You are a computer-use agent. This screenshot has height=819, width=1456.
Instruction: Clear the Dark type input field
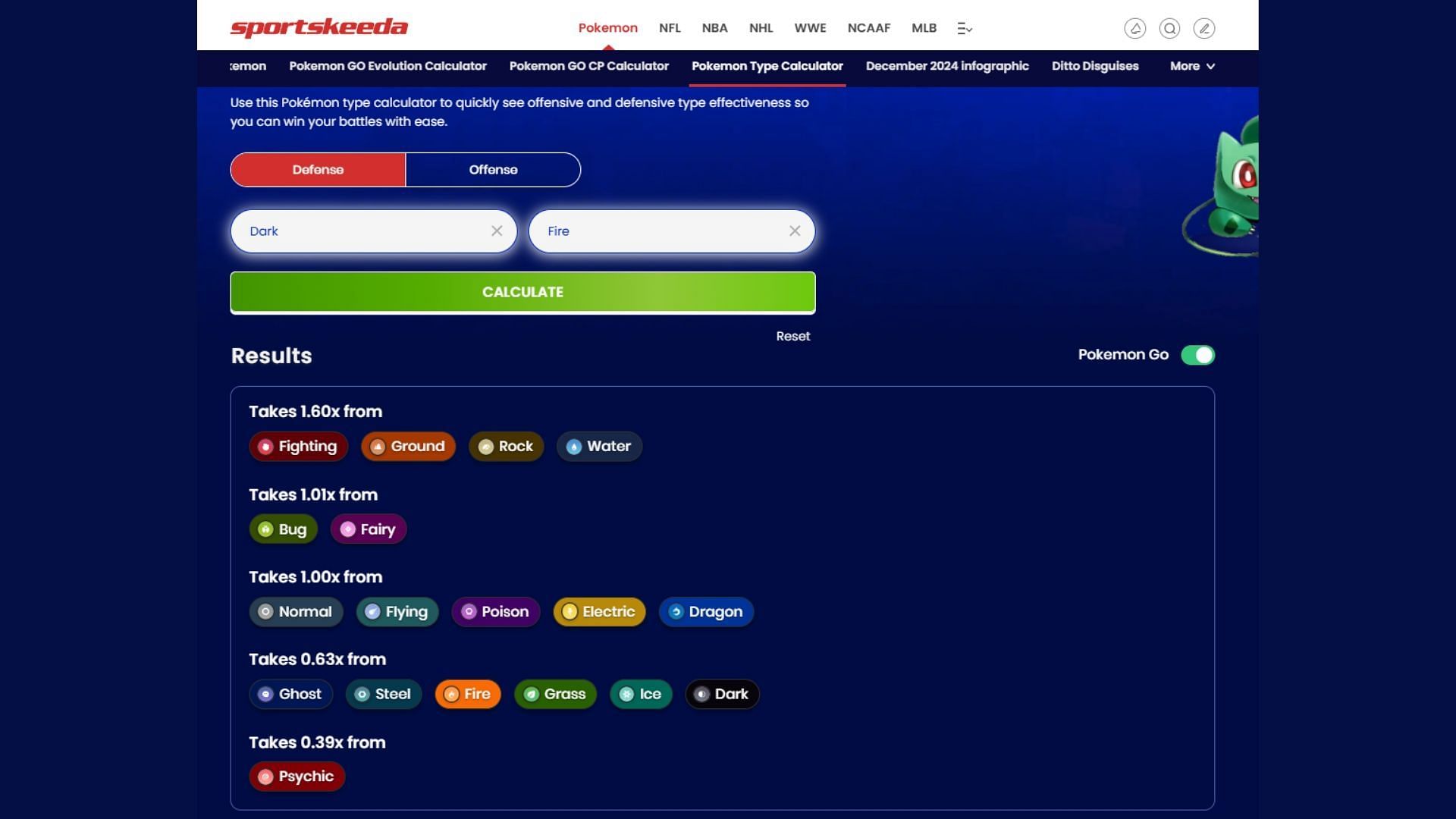click(x=497, y=231)
